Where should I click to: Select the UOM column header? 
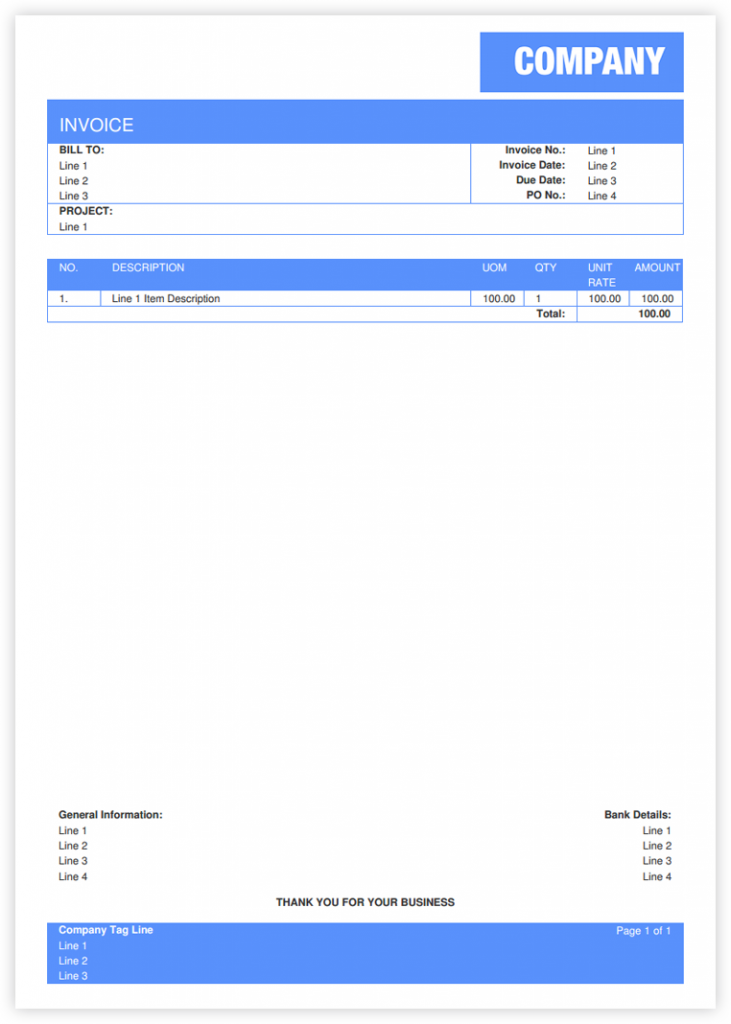tap(494, 268)
